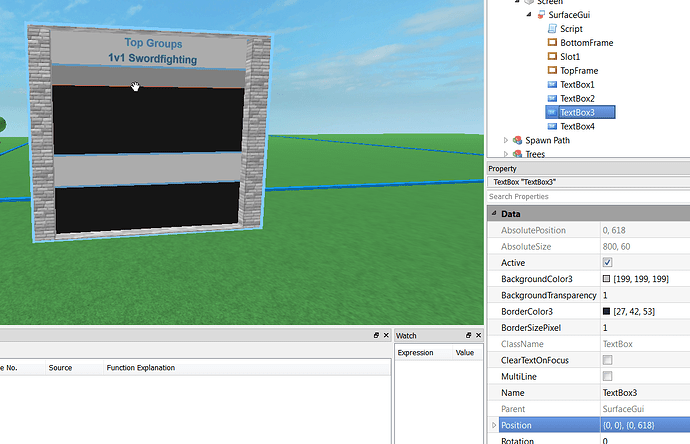Click the Search Properties field

point(588,197)
